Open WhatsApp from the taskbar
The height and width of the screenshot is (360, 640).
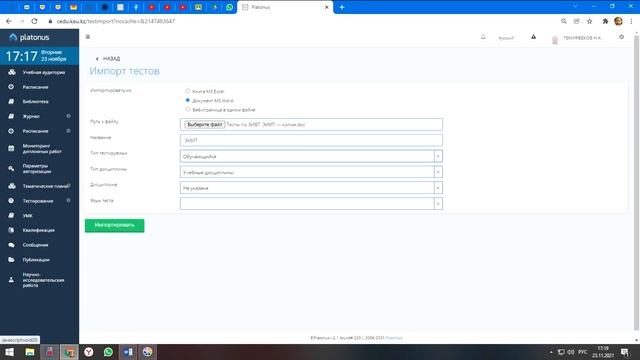[x=108, y=352]
